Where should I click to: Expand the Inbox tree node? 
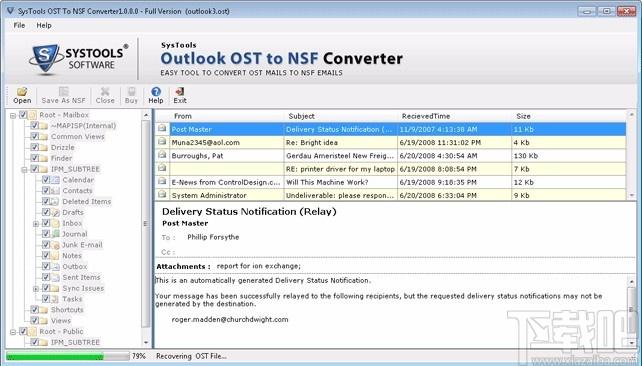[x=36, y=224]
